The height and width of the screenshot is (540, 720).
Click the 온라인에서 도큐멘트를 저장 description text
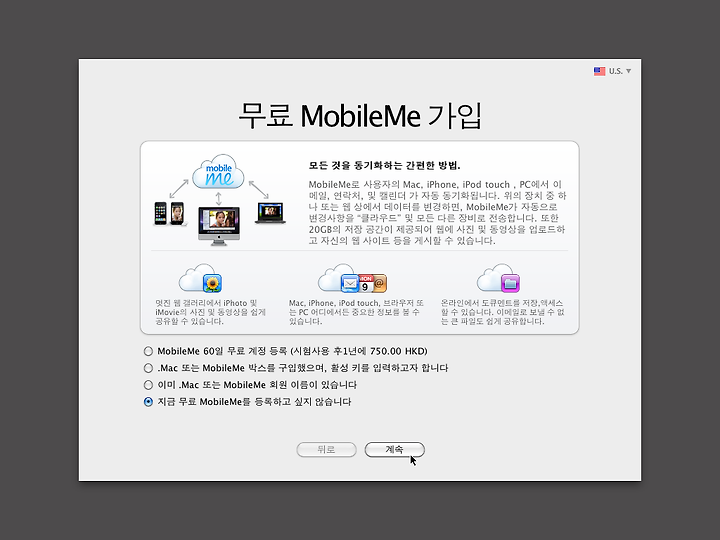click(502, 312)
